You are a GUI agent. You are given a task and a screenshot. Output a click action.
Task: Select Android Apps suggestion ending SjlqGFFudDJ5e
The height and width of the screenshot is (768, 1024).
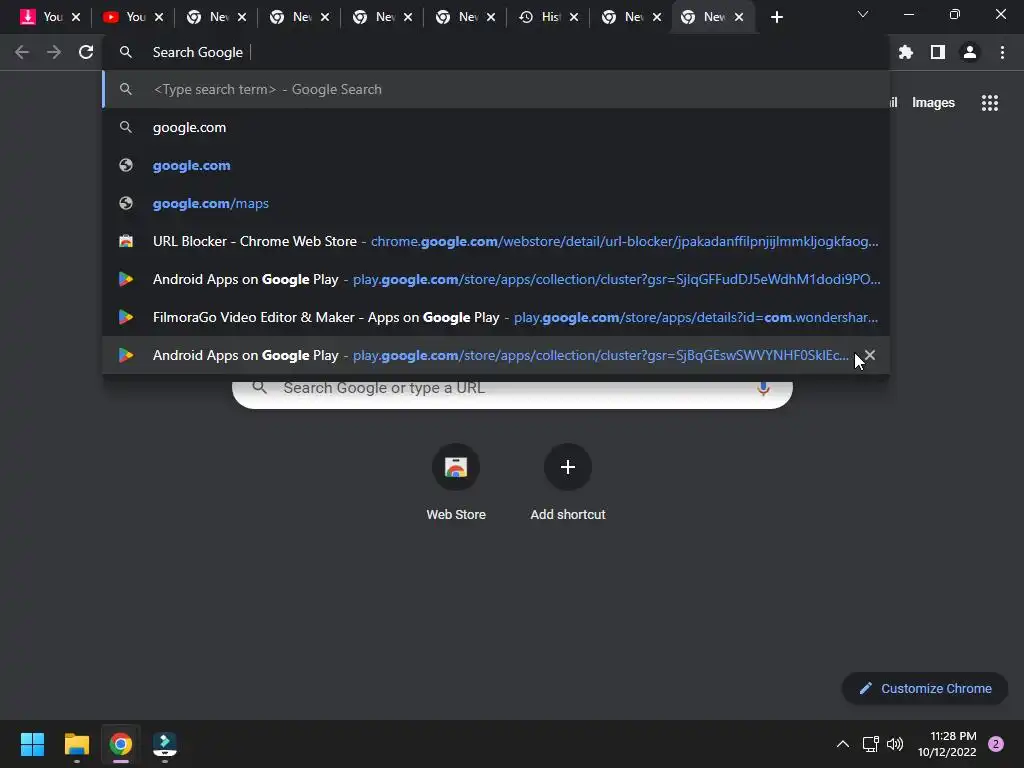point(496,280)
